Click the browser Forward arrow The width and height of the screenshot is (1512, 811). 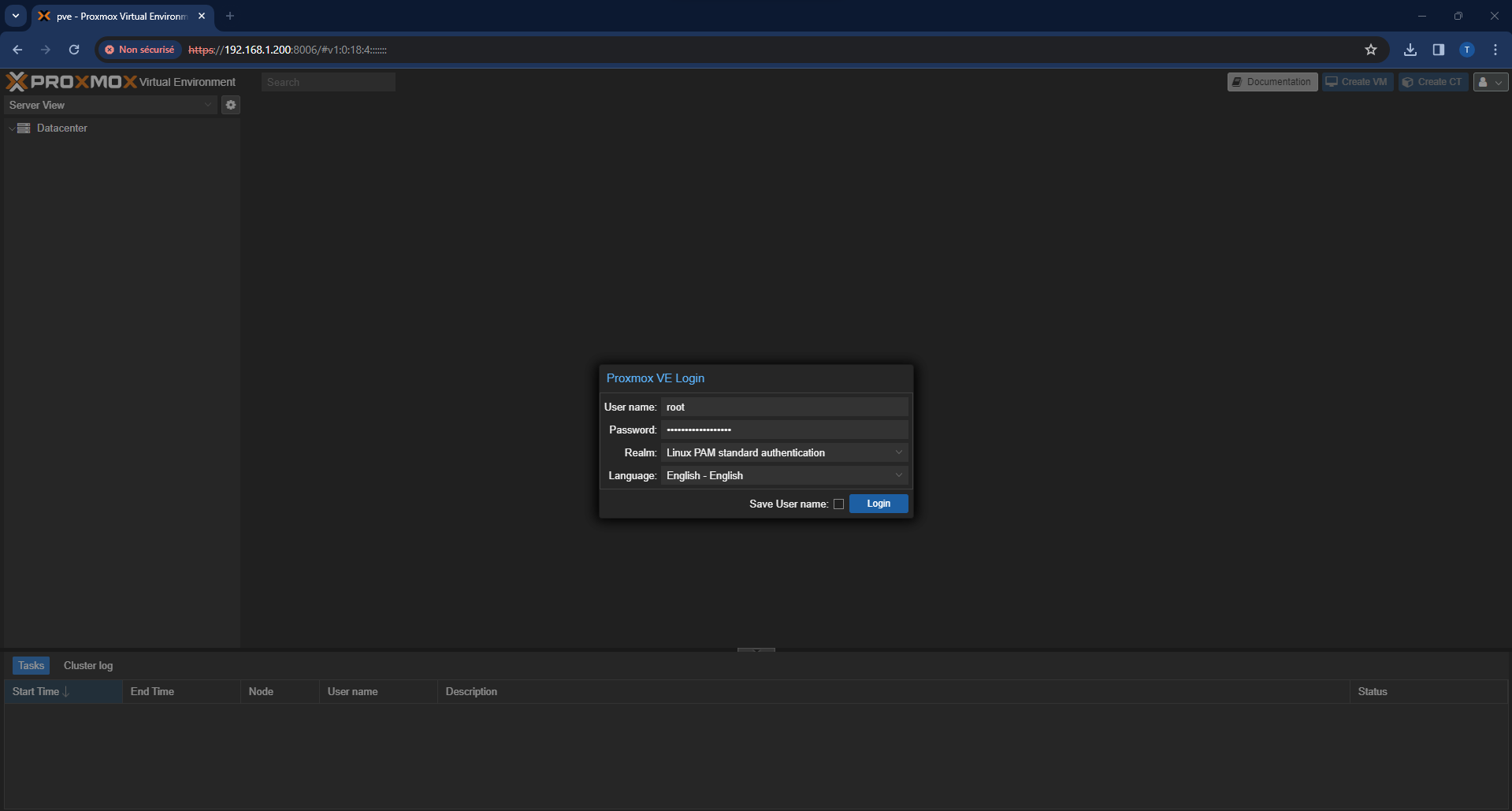(x=46, y=50)
